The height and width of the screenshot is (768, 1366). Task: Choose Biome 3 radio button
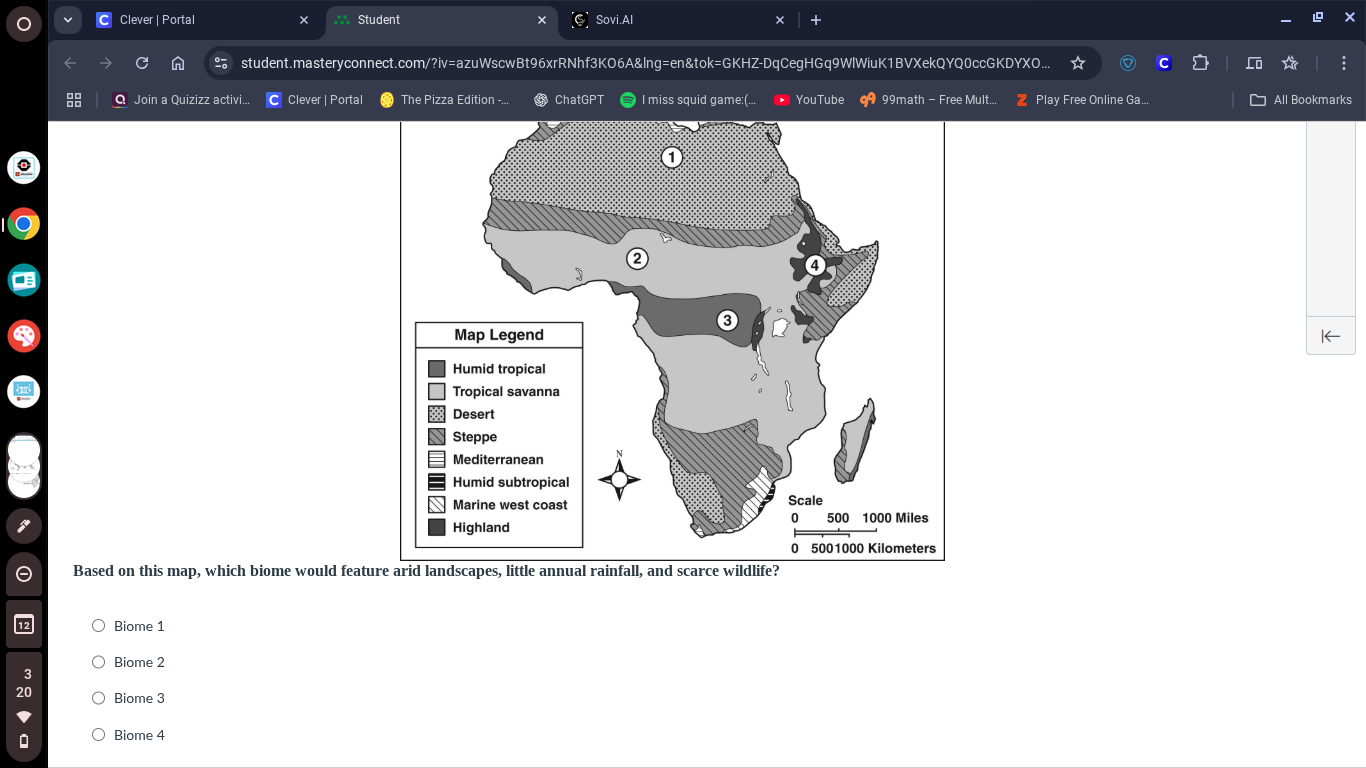click(x=98, y=698)
